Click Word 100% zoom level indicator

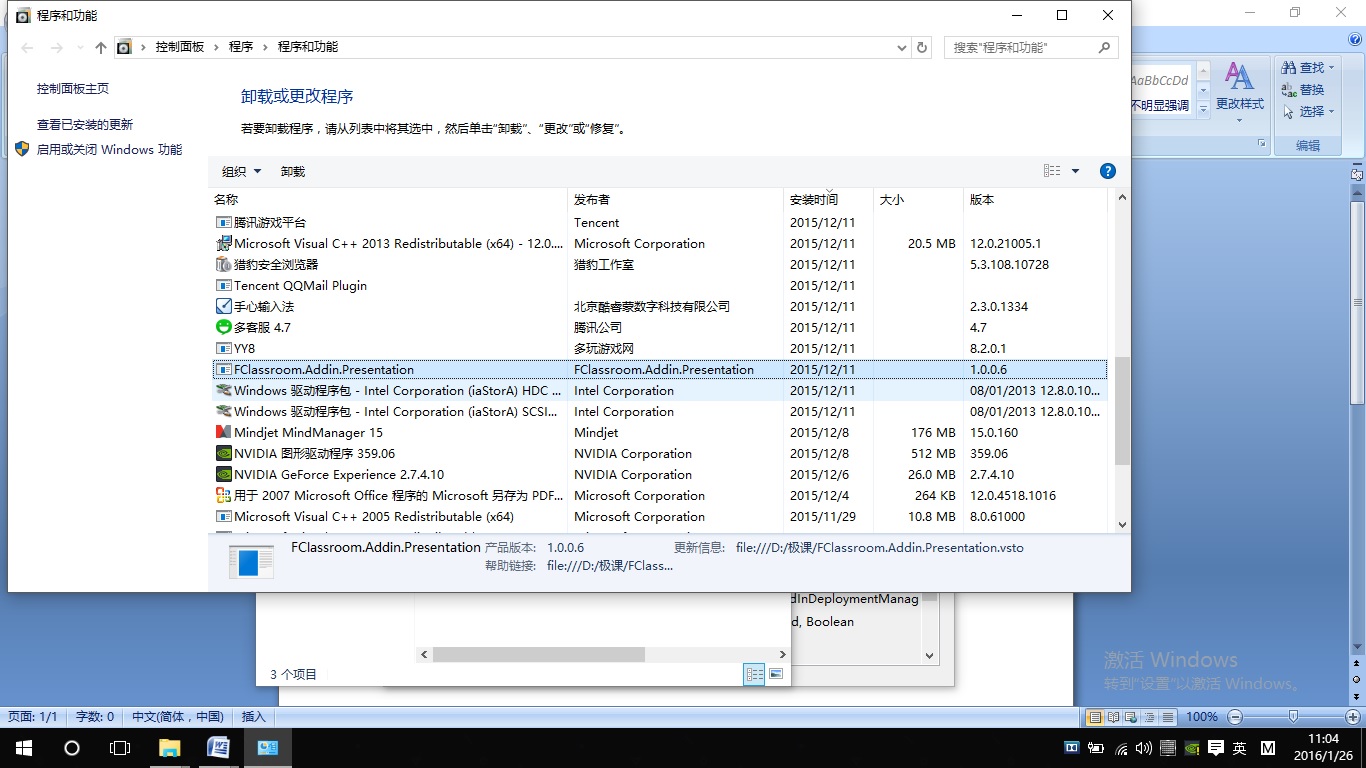coord(1202,717)
